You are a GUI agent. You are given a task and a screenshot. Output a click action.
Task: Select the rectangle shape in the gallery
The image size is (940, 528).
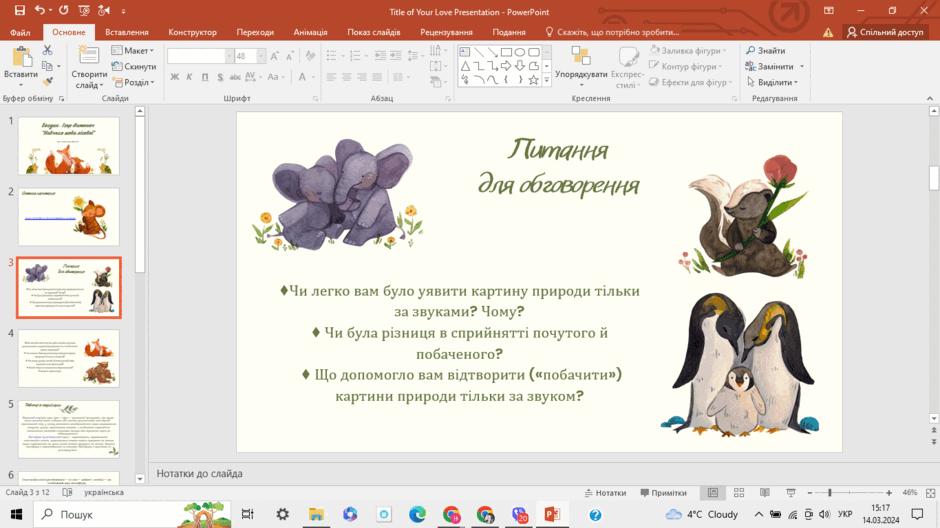tap(506, 52)
